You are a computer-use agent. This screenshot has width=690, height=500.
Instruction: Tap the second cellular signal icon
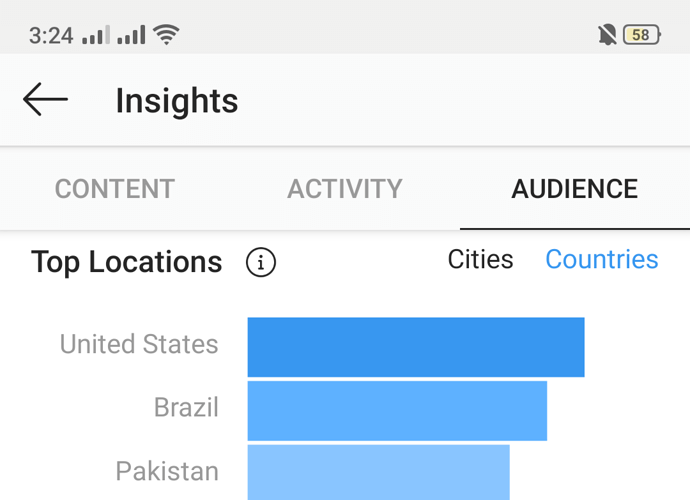pos(131,35)
